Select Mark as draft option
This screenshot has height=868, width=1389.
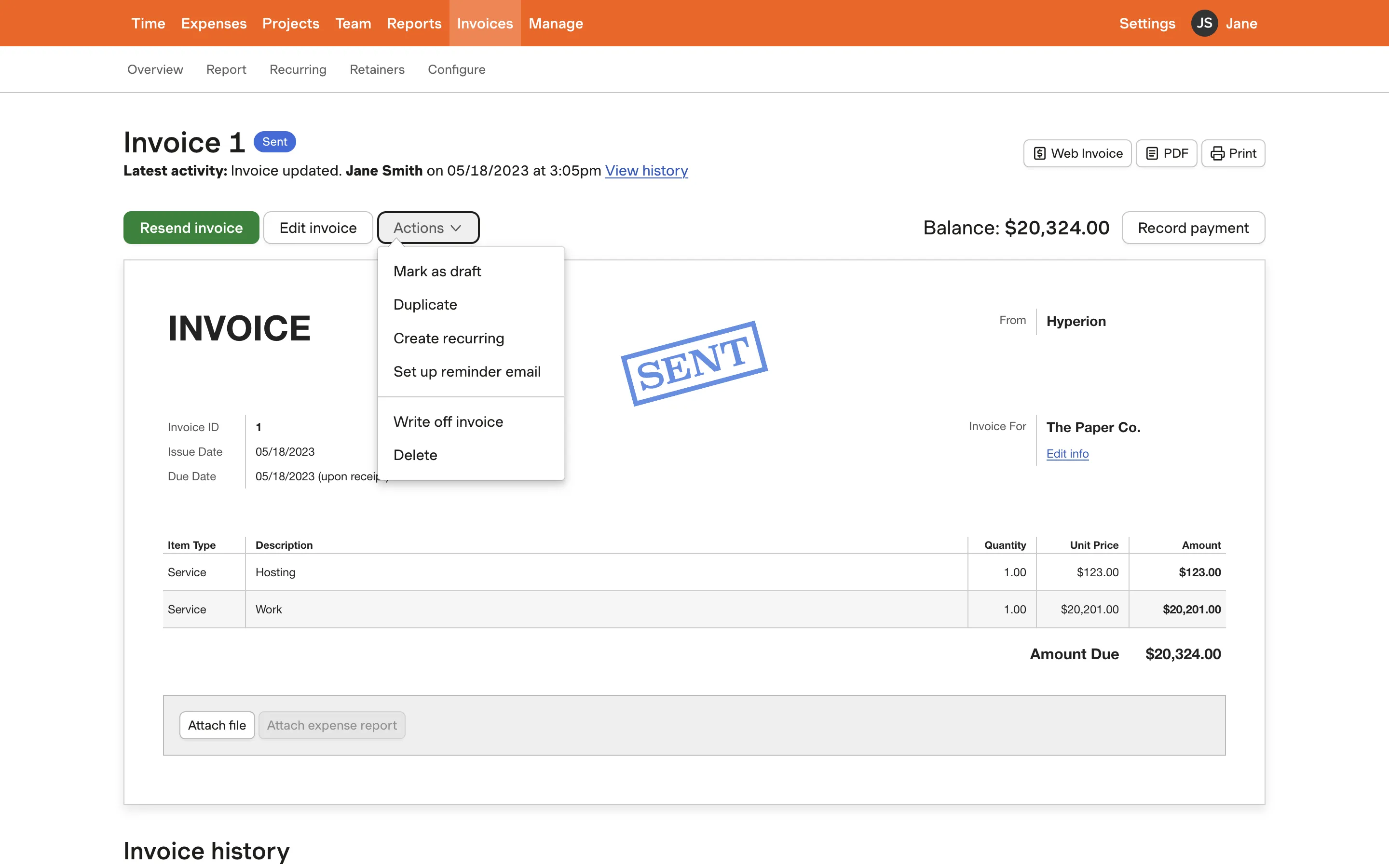(437, 271)
